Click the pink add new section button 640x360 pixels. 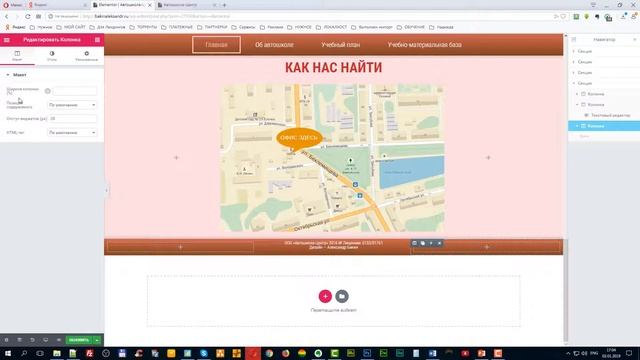point(325,296)
